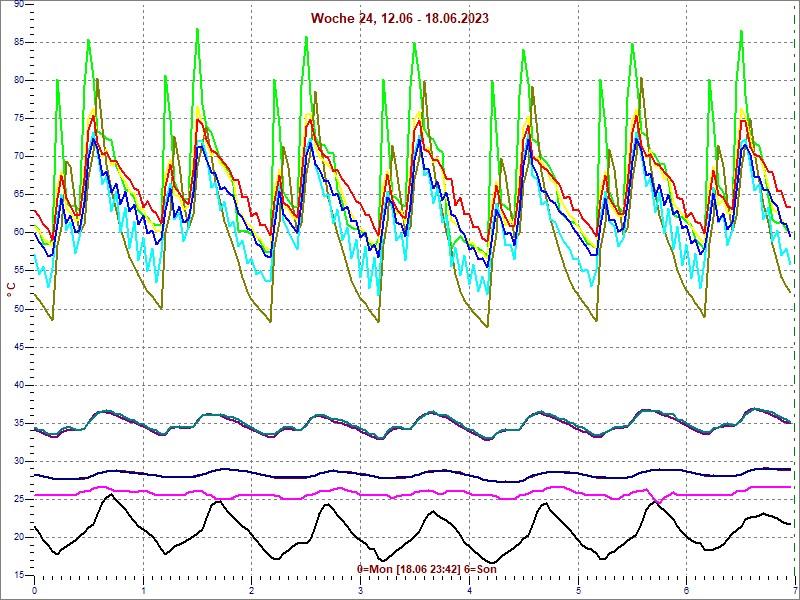This screenshot has height=600, width=800.
Task: Click the x-axis day label '2'
Action: [252, 592]
